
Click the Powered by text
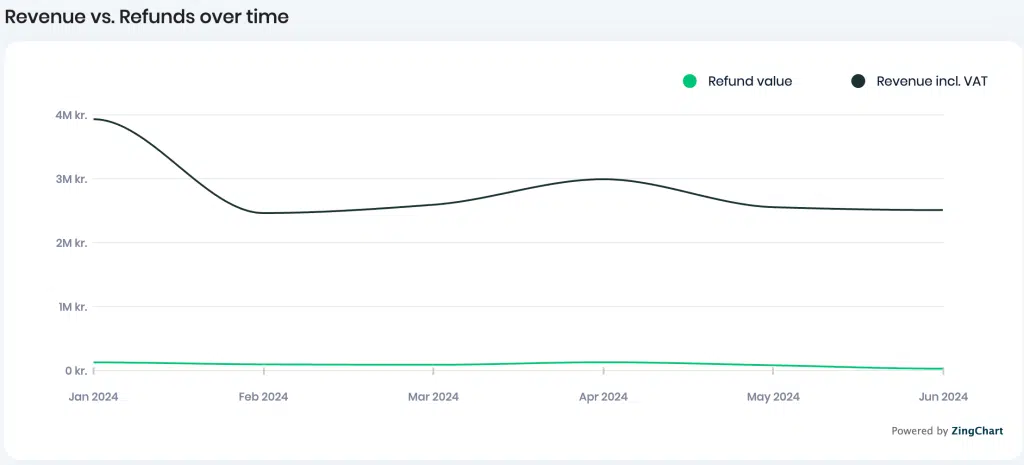point(920,431)
